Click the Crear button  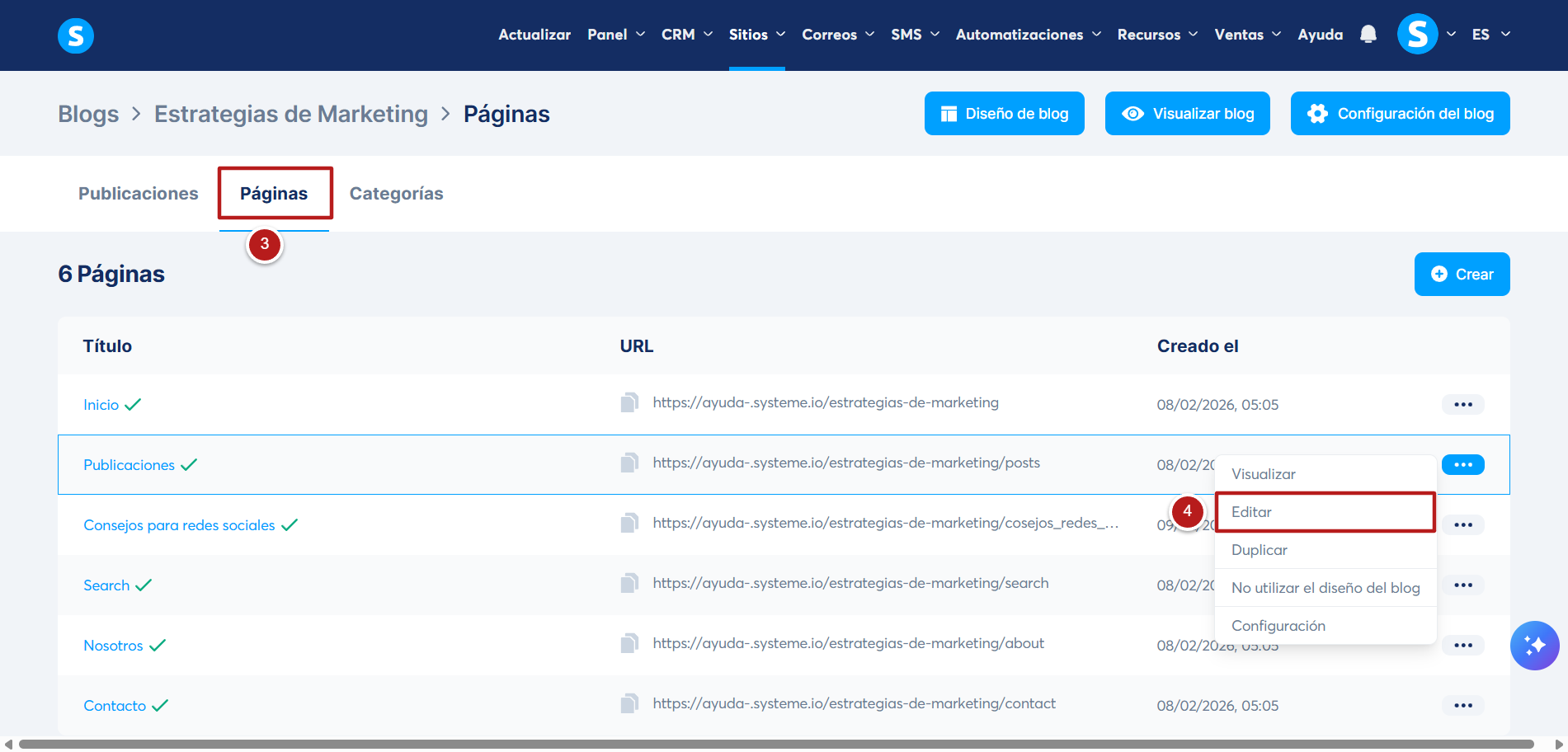[1462, 275]
